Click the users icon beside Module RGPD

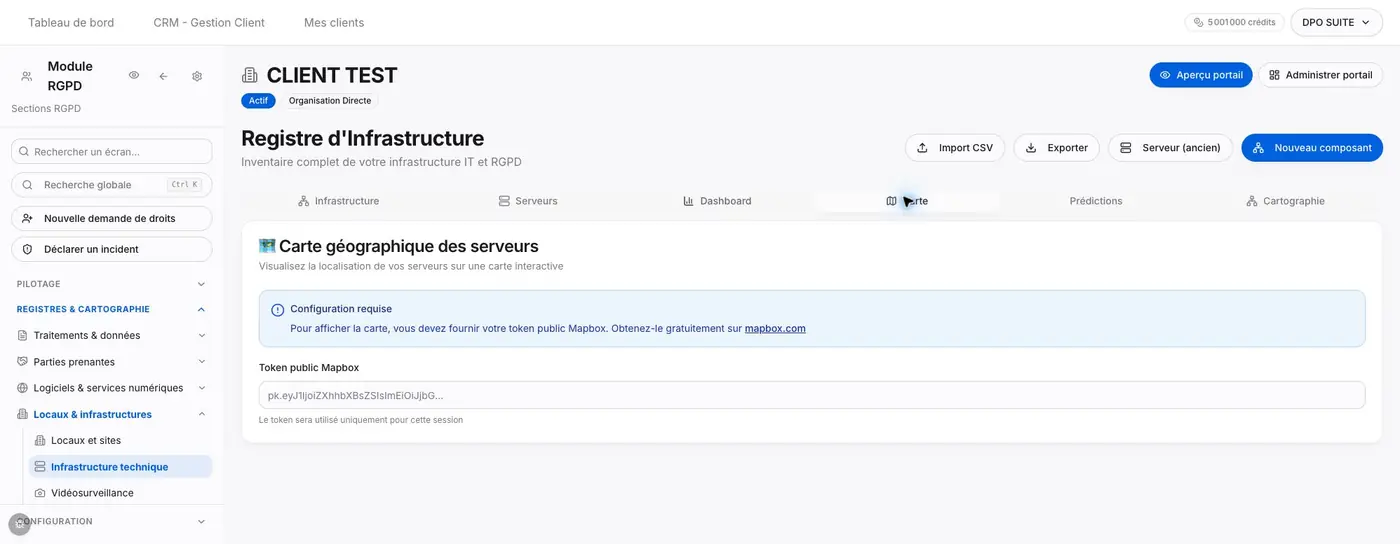(27, 76)
